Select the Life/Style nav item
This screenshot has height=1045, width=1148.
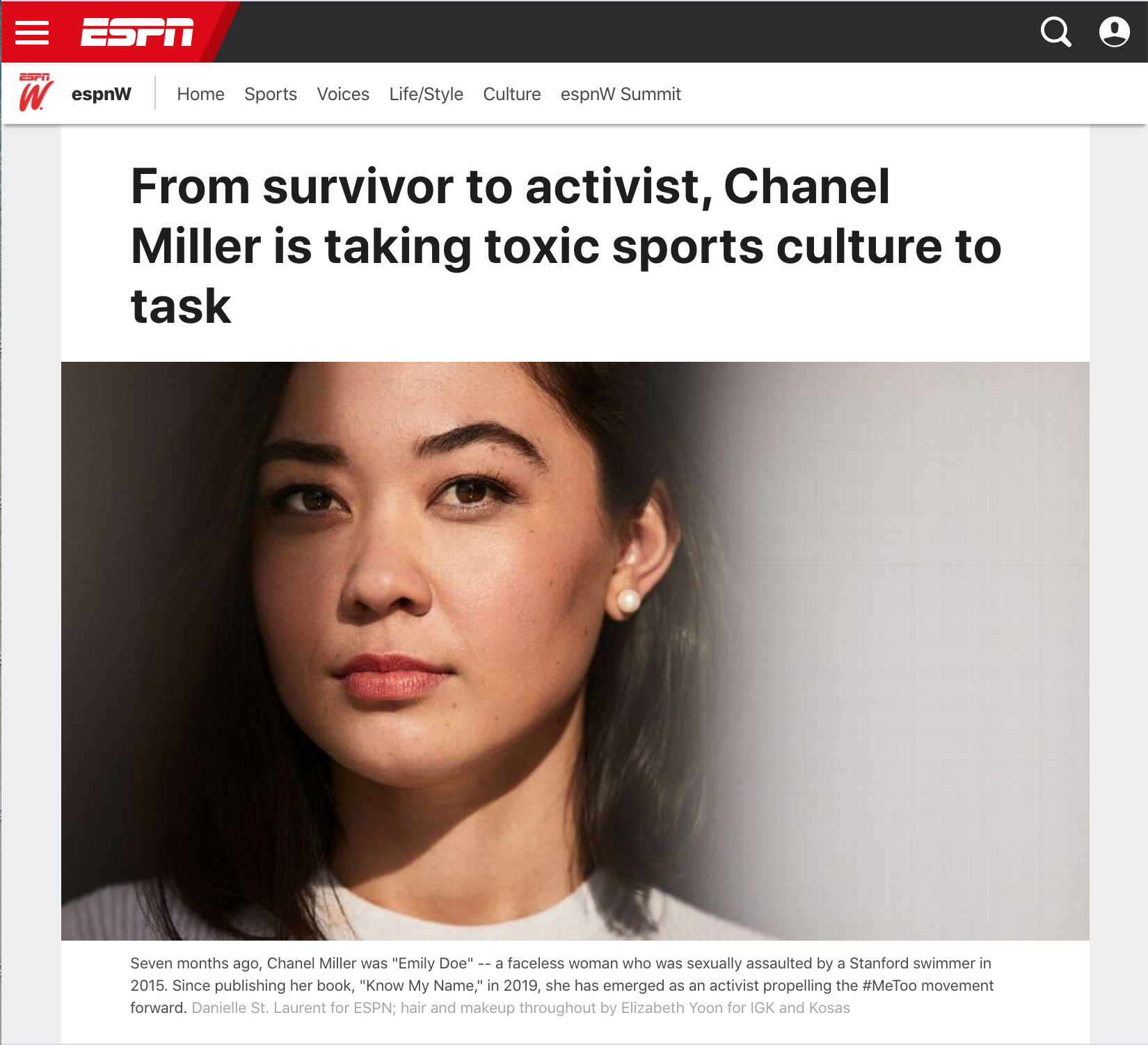coord(426,94)
